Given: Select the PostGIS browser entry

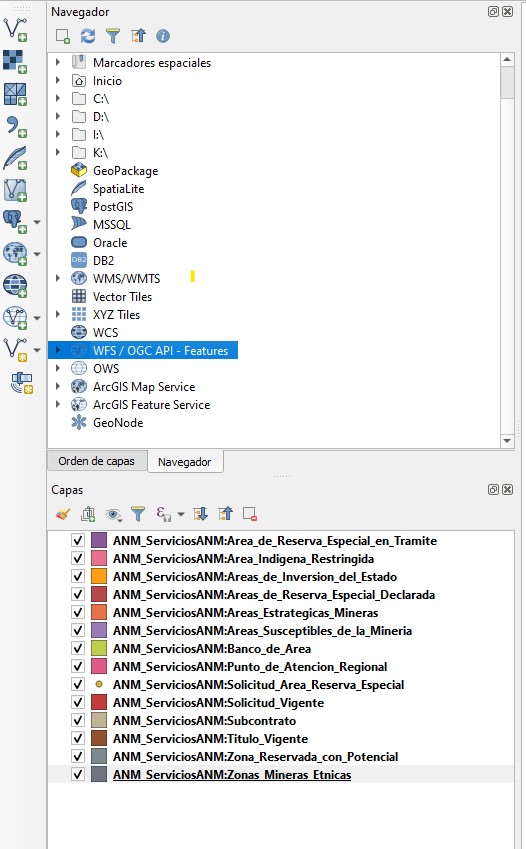Looking at the screenshot, I should pyautogui.click(x=113, y=206).
